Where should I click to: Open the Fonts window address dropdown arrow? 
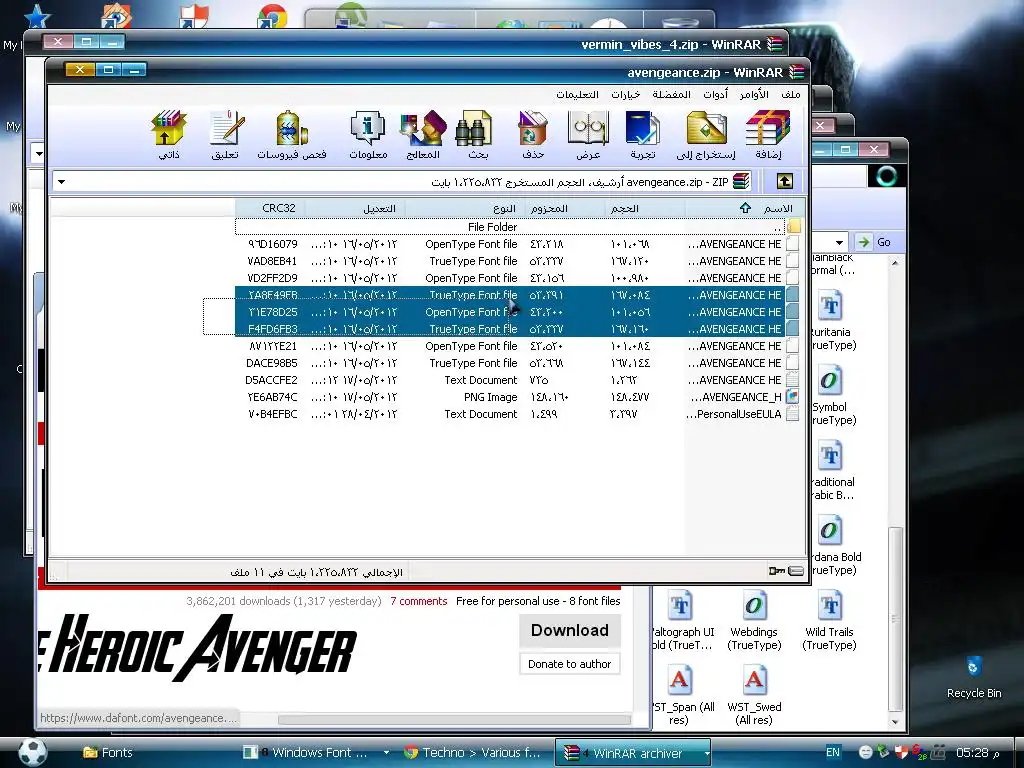point(839,242)
